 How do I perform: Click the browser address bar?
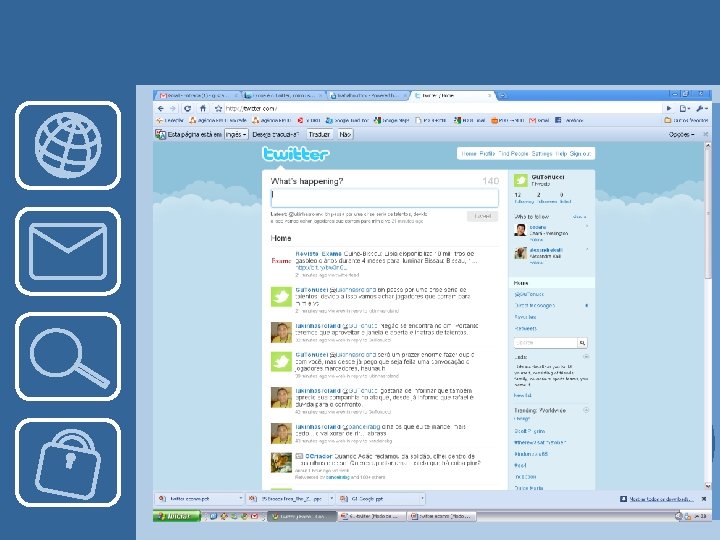tap(443, 108)
